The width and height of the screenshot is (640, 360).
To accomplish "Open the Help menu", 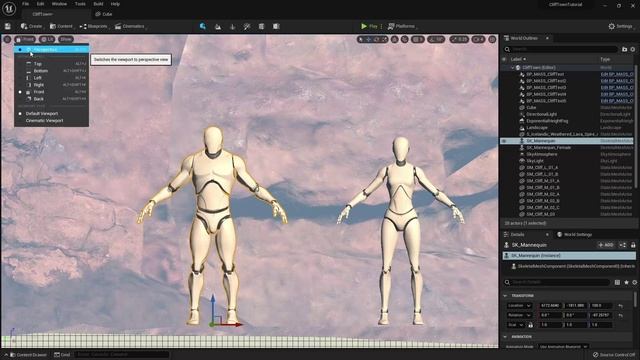I will [x=116, y=4].
